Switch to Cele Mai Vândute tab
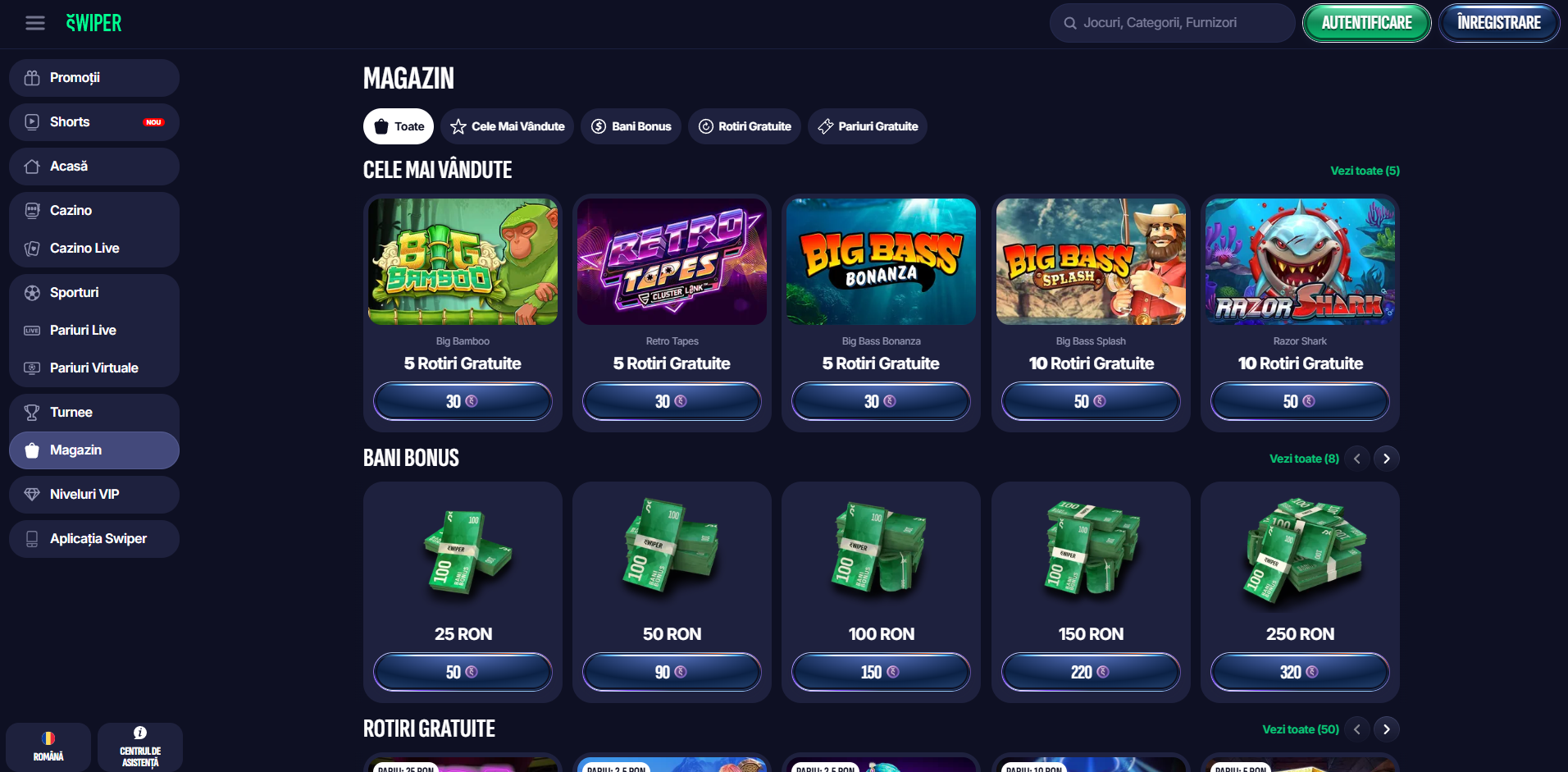Viewport: 1568px width, 772px height. click(507, 126)
